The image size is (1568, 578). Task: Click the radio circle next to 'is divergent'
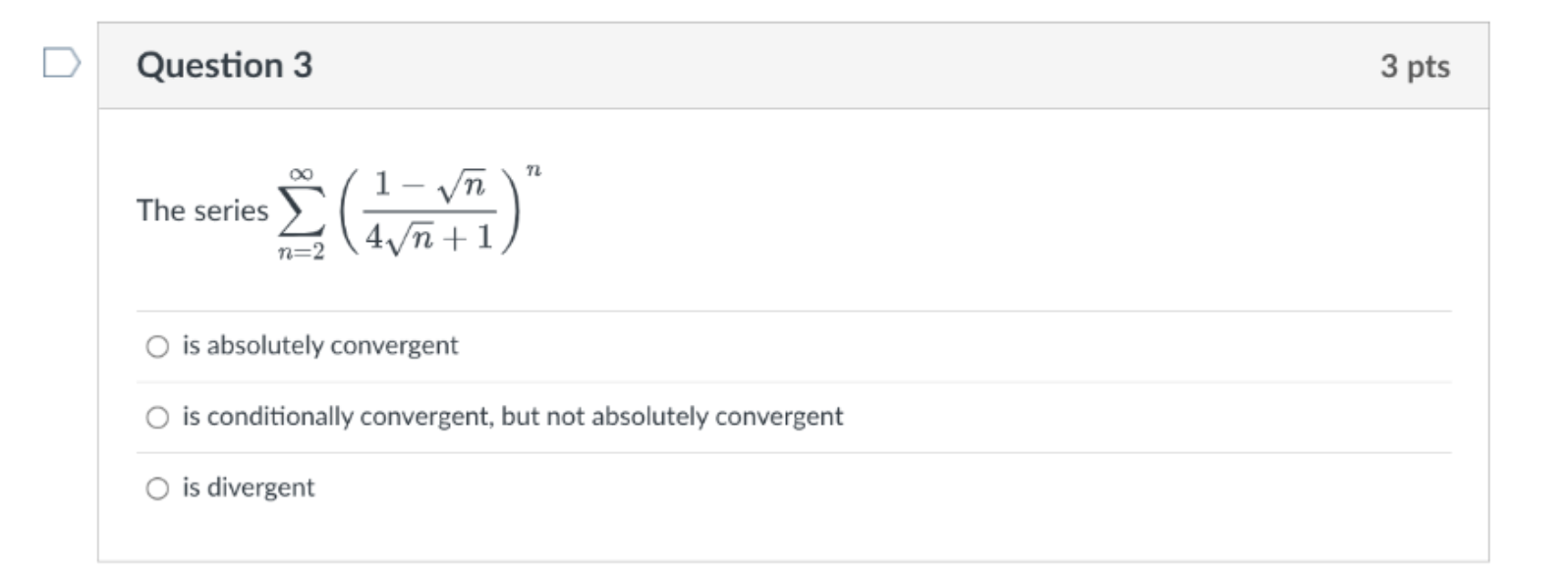[157, 487]
